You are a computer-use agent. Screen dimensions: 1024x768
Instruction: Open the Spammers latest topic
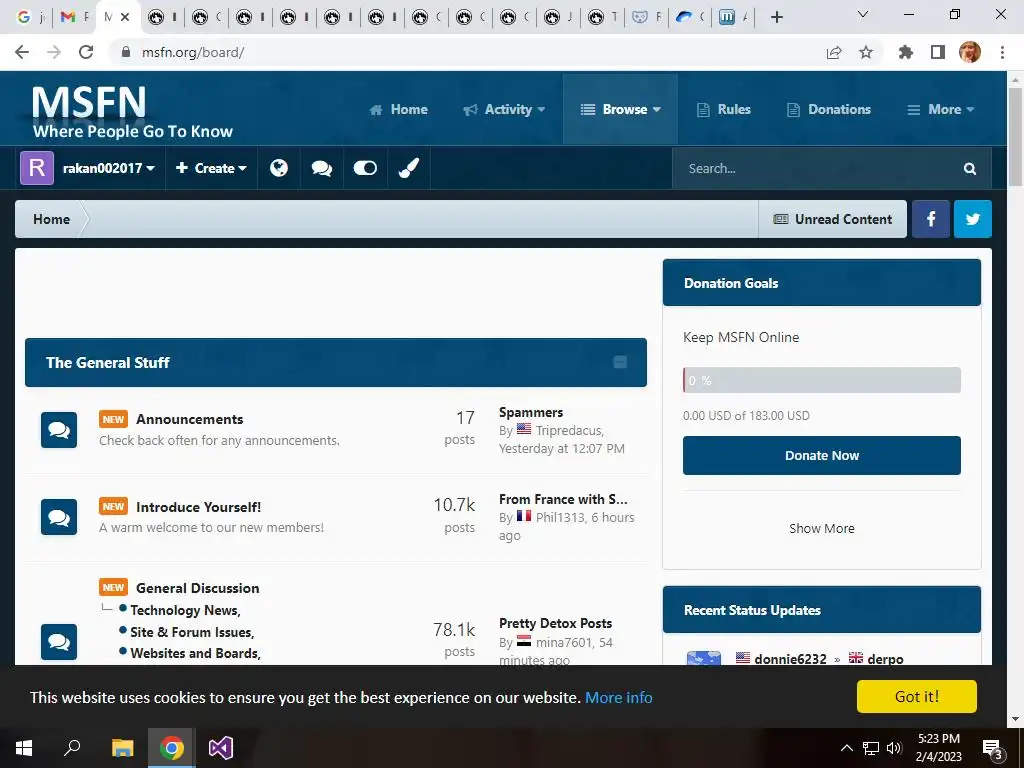[x=531, y=413]
